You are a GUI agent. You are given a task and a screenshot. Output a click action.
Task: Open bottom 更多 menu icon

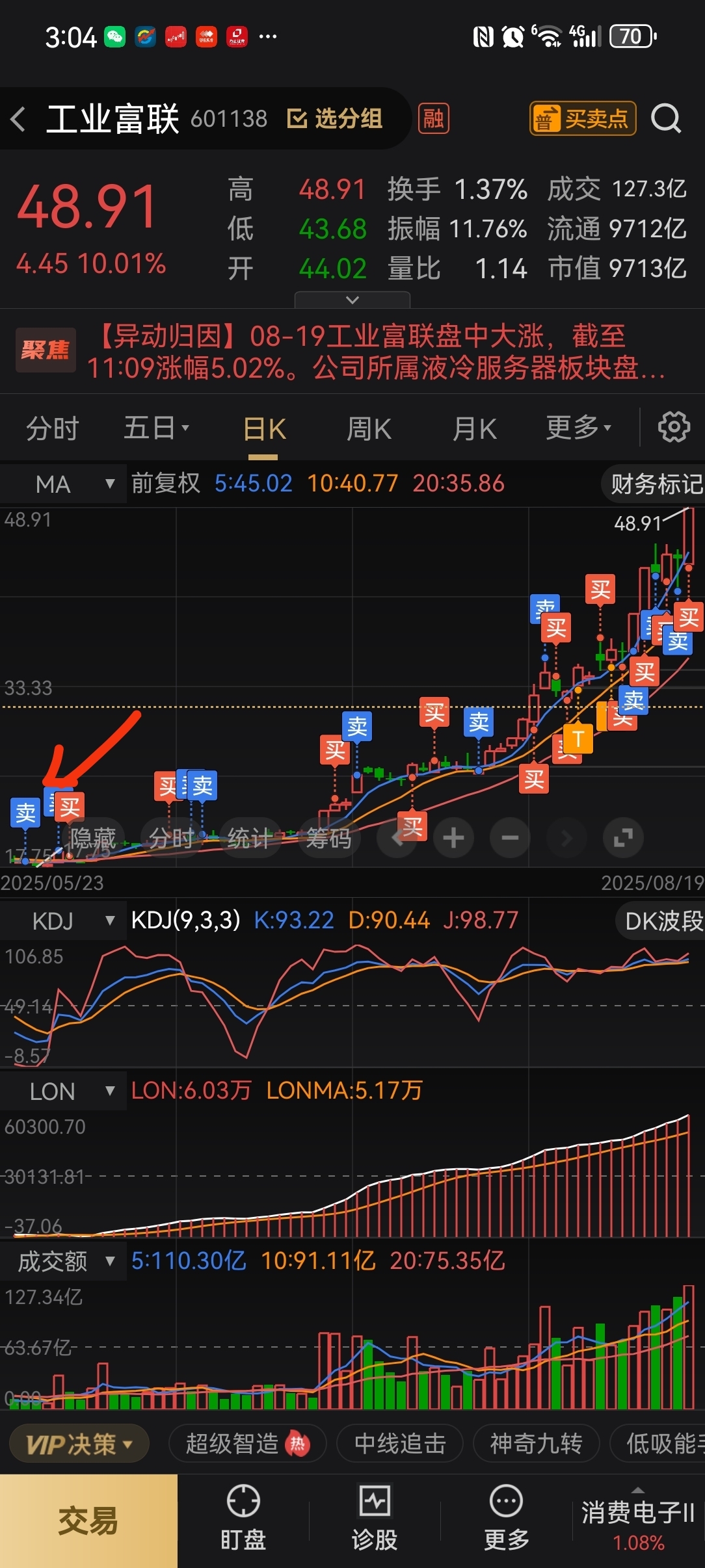pyautogui.click(x=506, y=1519)
